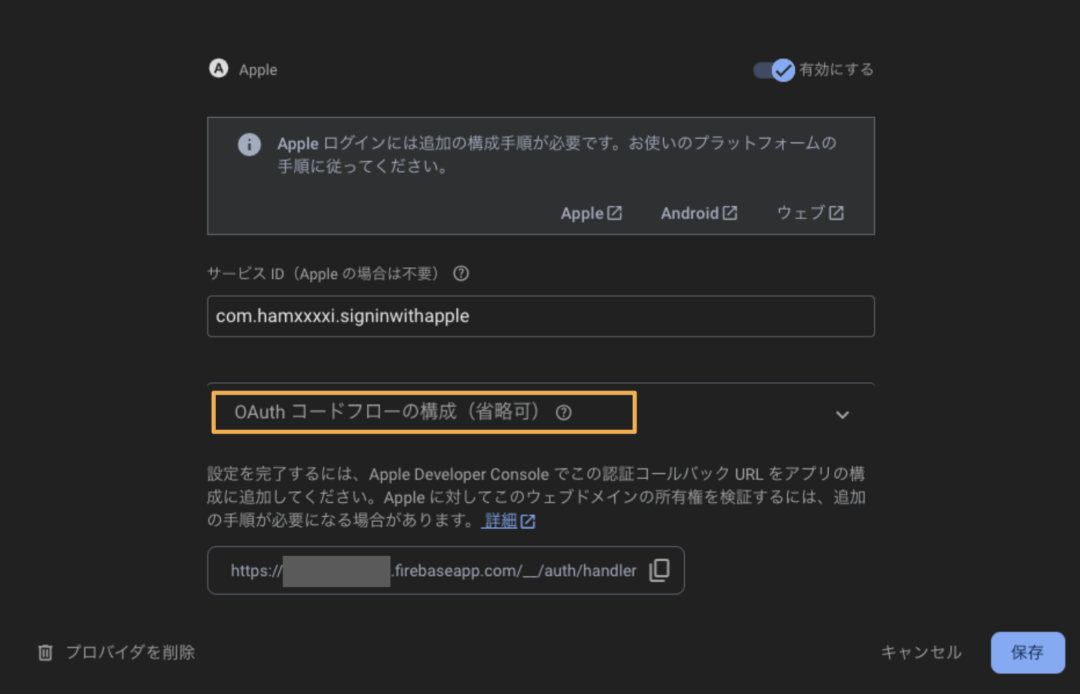
Task: Click the キャンセル button
Action: [921, 652]
